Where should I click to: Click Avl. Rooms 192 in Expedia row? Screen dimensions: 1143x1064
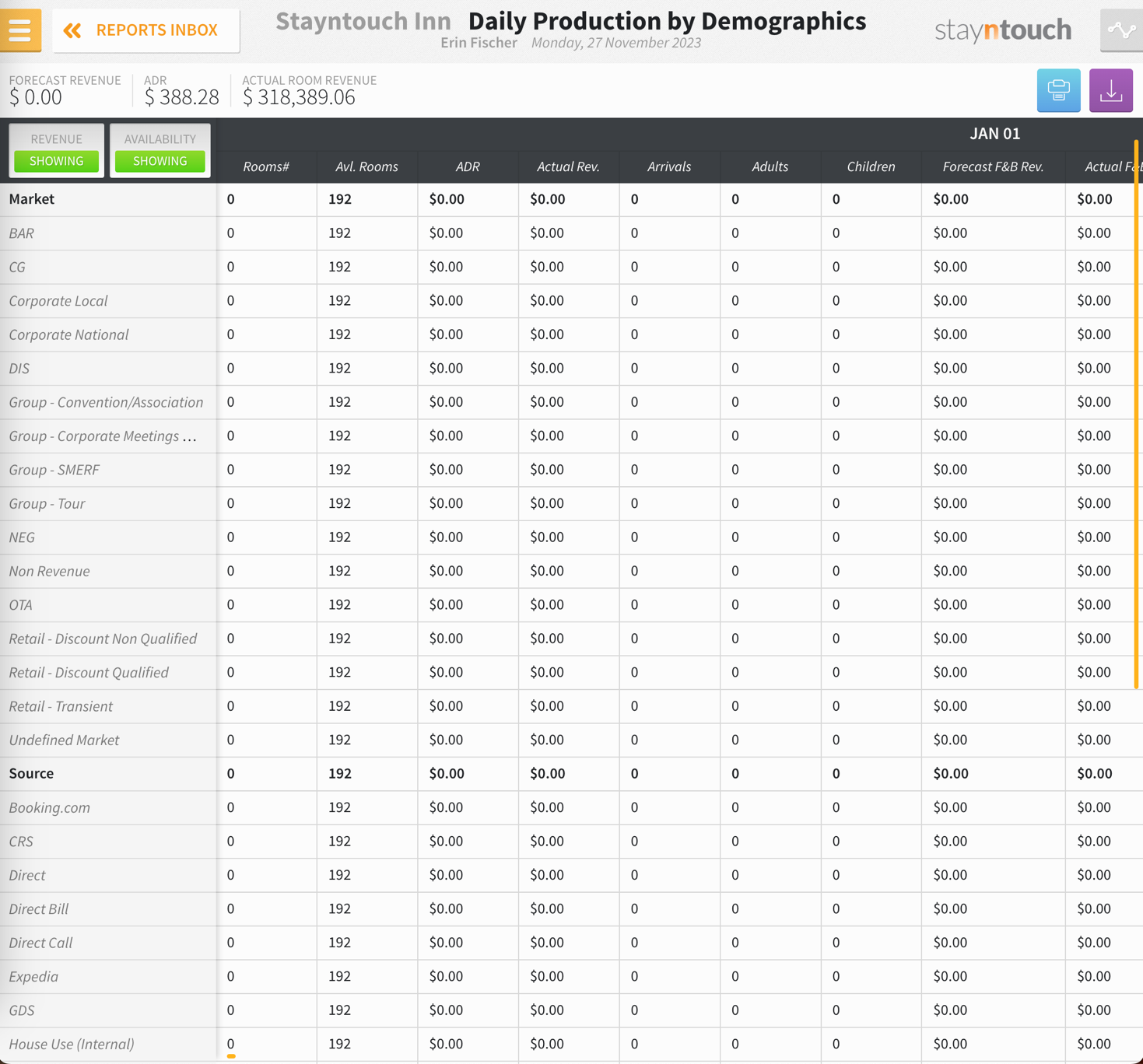340,977
